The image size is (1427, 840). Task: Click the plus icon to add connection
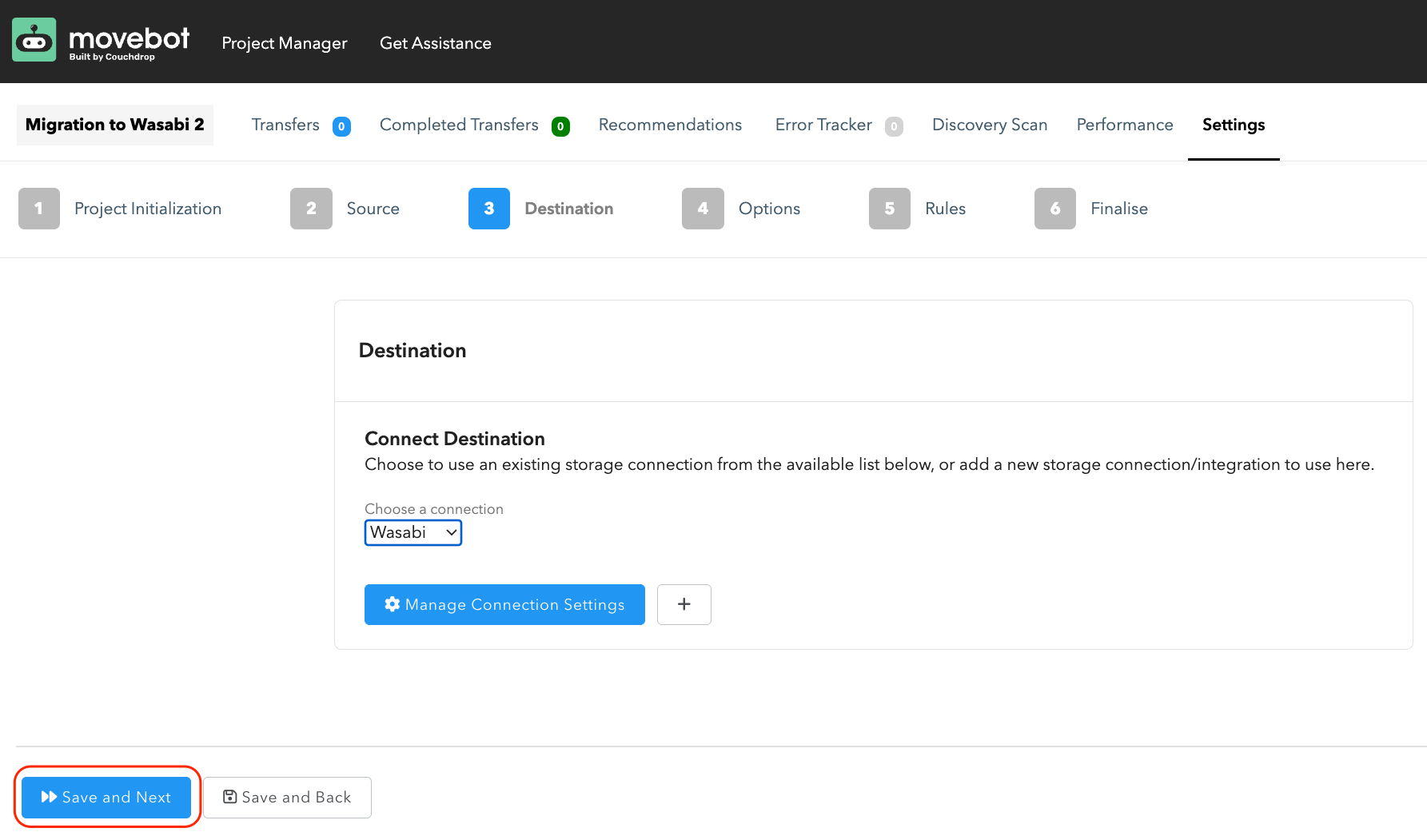tap(684, 604)
